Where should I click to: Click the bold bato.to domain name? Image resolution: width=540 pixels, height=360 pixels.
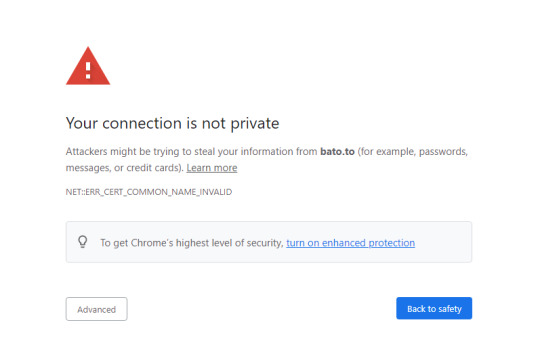click(x=337, y=152)
